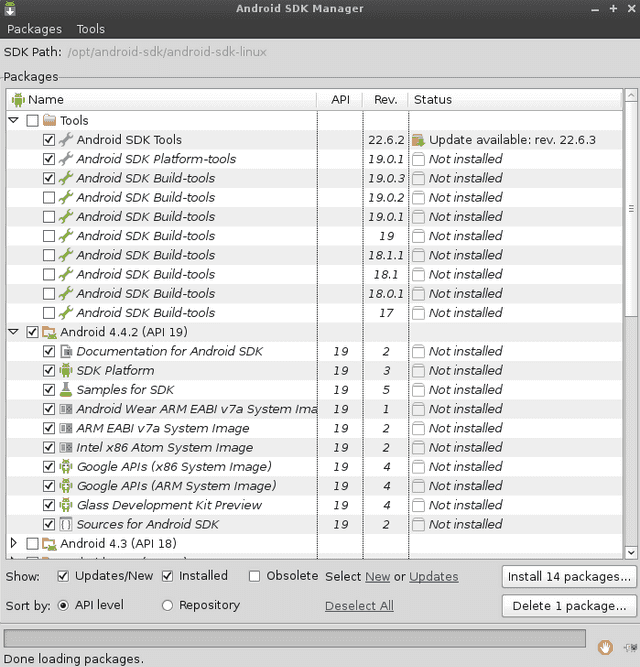
Task: Uncheck Android SDK Platform-tools checkbox
Action: point(49,159)
